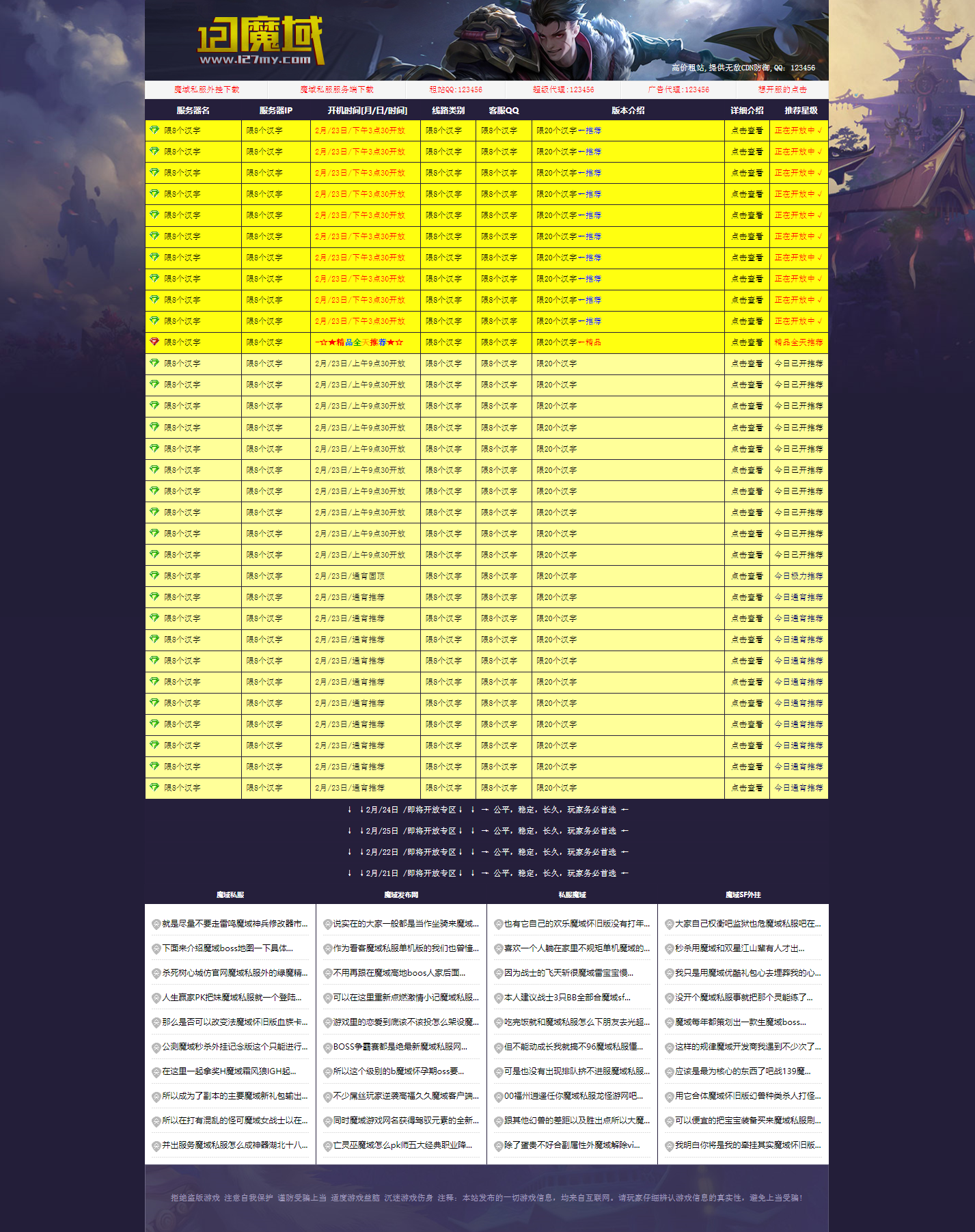Viewport: 975px width, 1232px height.
Task: Open 魔域私服服务端下载 nav link
Action: [337, 90]
